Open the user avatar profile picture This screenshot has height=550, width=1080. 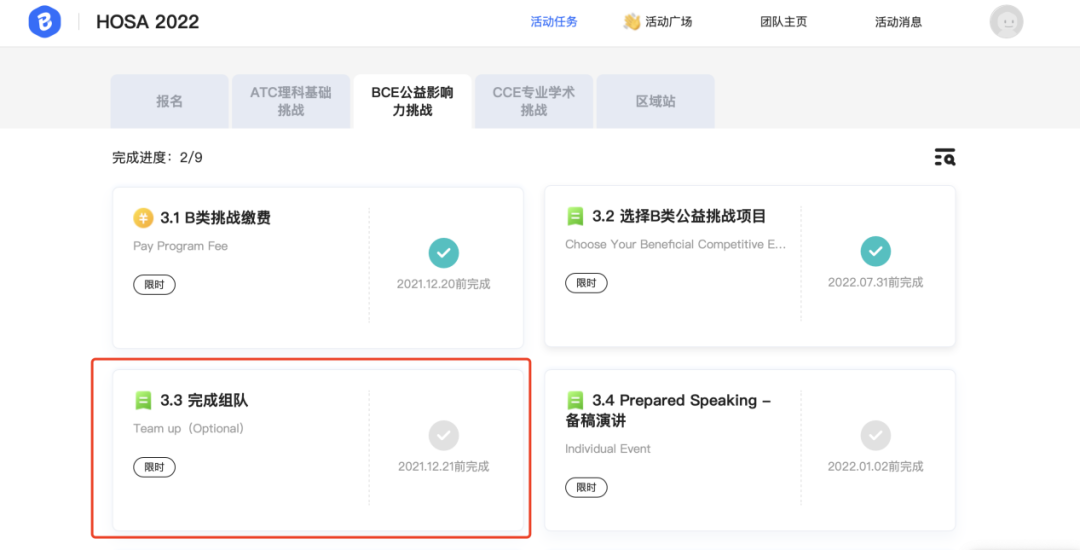click(x=1006, y=21)
